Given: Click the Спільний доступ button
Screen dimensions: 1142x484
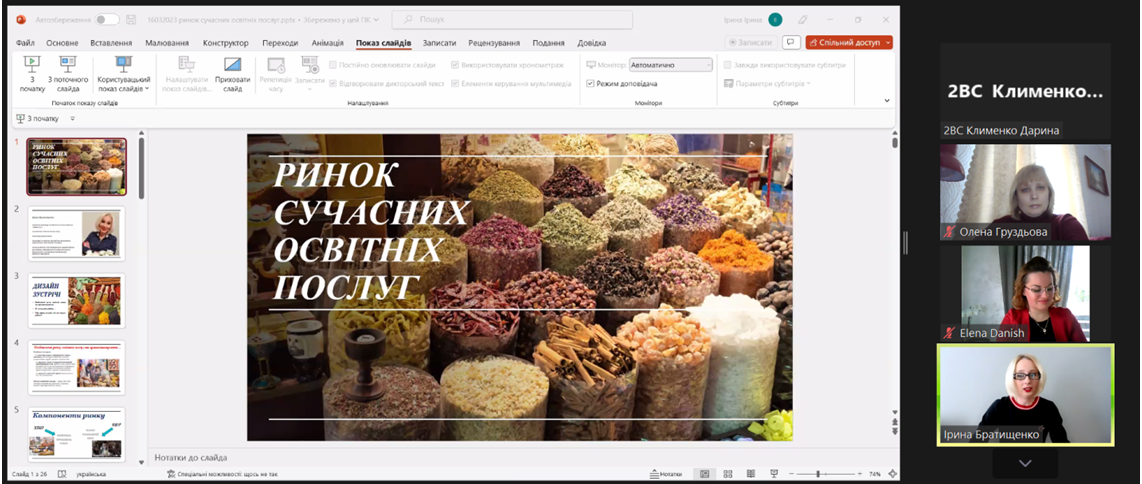Looking at the screenshot, I should tap(849, 43).
